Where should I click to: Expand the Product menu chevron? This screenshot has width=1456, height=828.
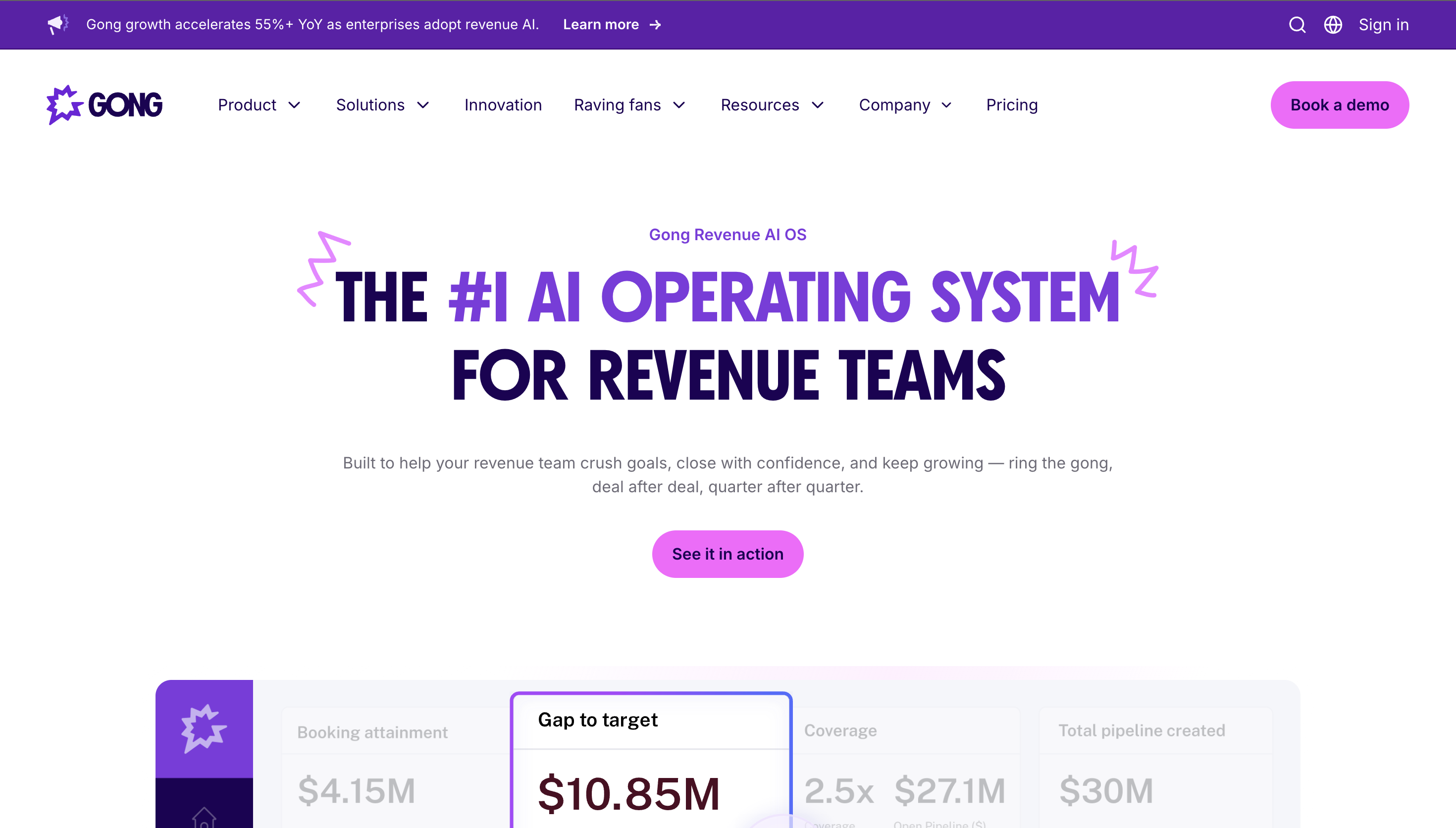[x=295, y=105]
